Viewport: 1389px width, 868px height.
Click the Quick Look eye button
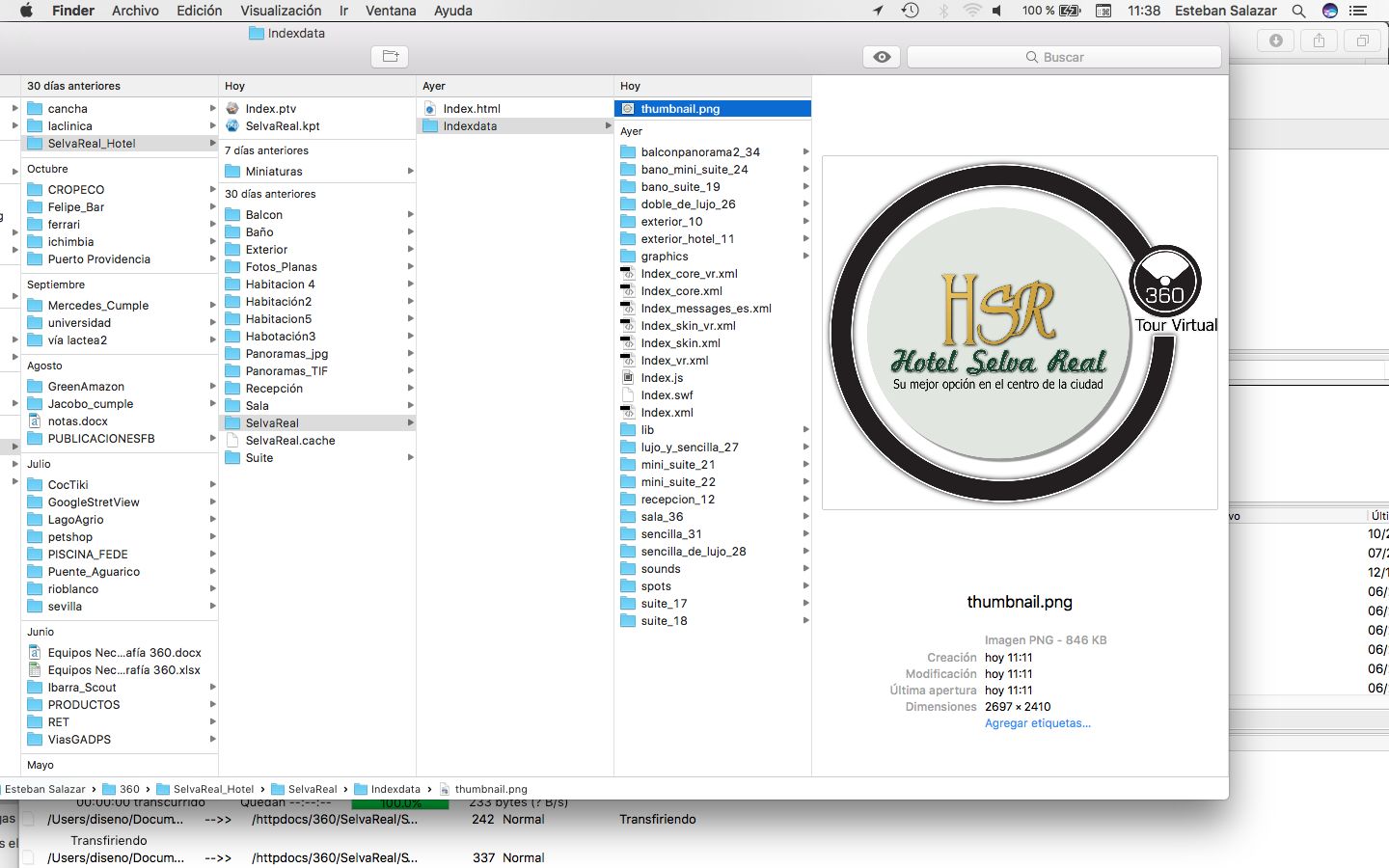coord(882,57)
